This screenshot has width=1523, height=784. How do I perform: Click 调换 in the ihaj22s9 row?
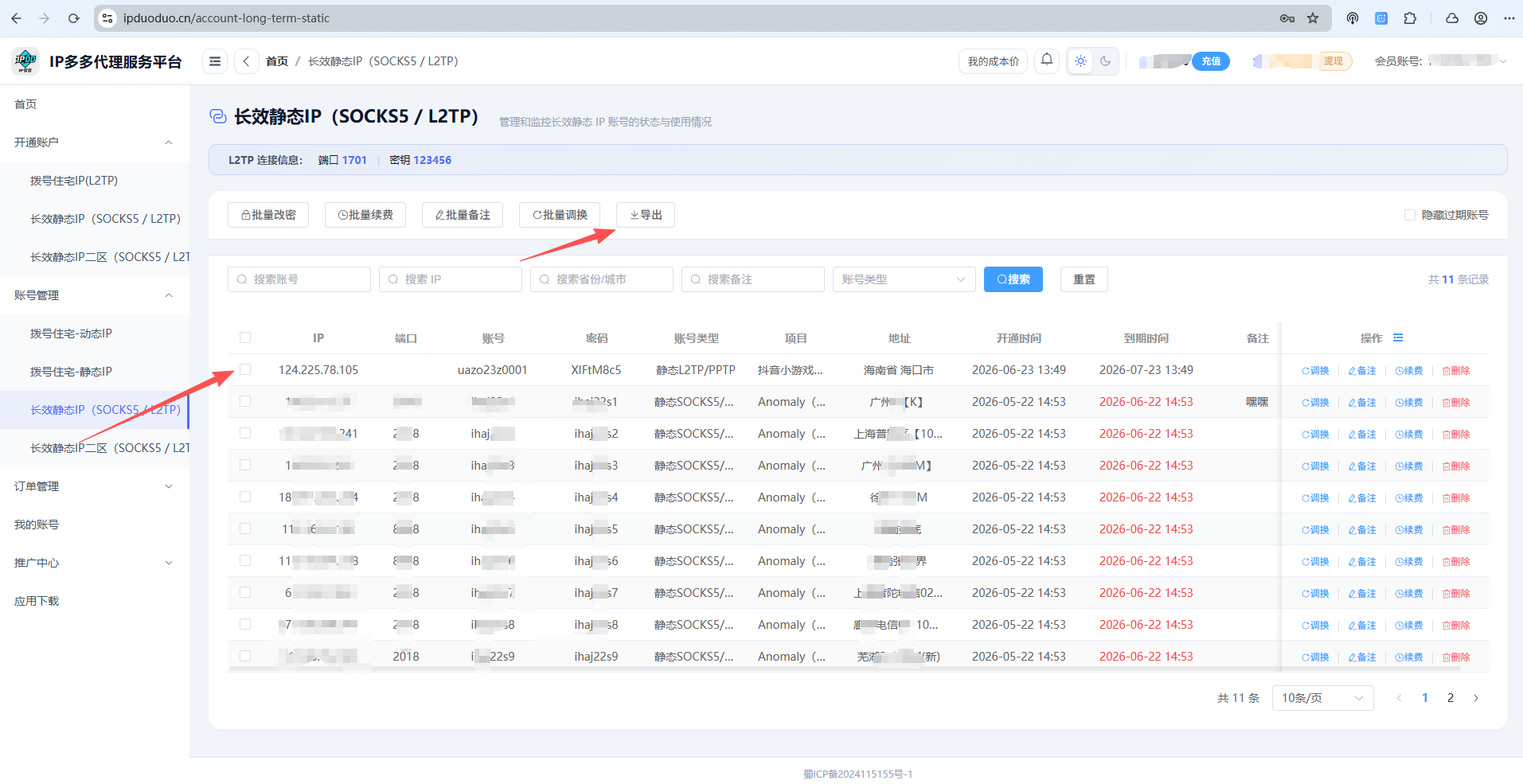[x=1315, y=657]
